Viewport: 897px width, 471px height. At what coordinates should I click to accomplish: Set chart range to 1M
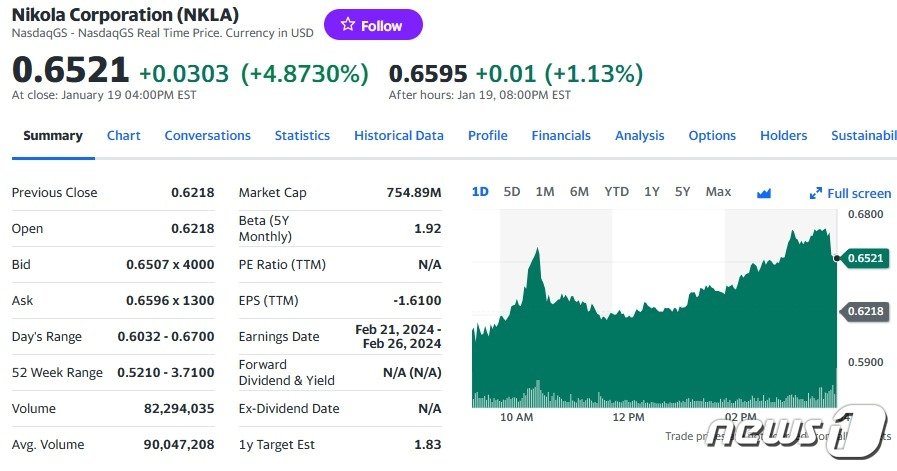tap(545, 192)
